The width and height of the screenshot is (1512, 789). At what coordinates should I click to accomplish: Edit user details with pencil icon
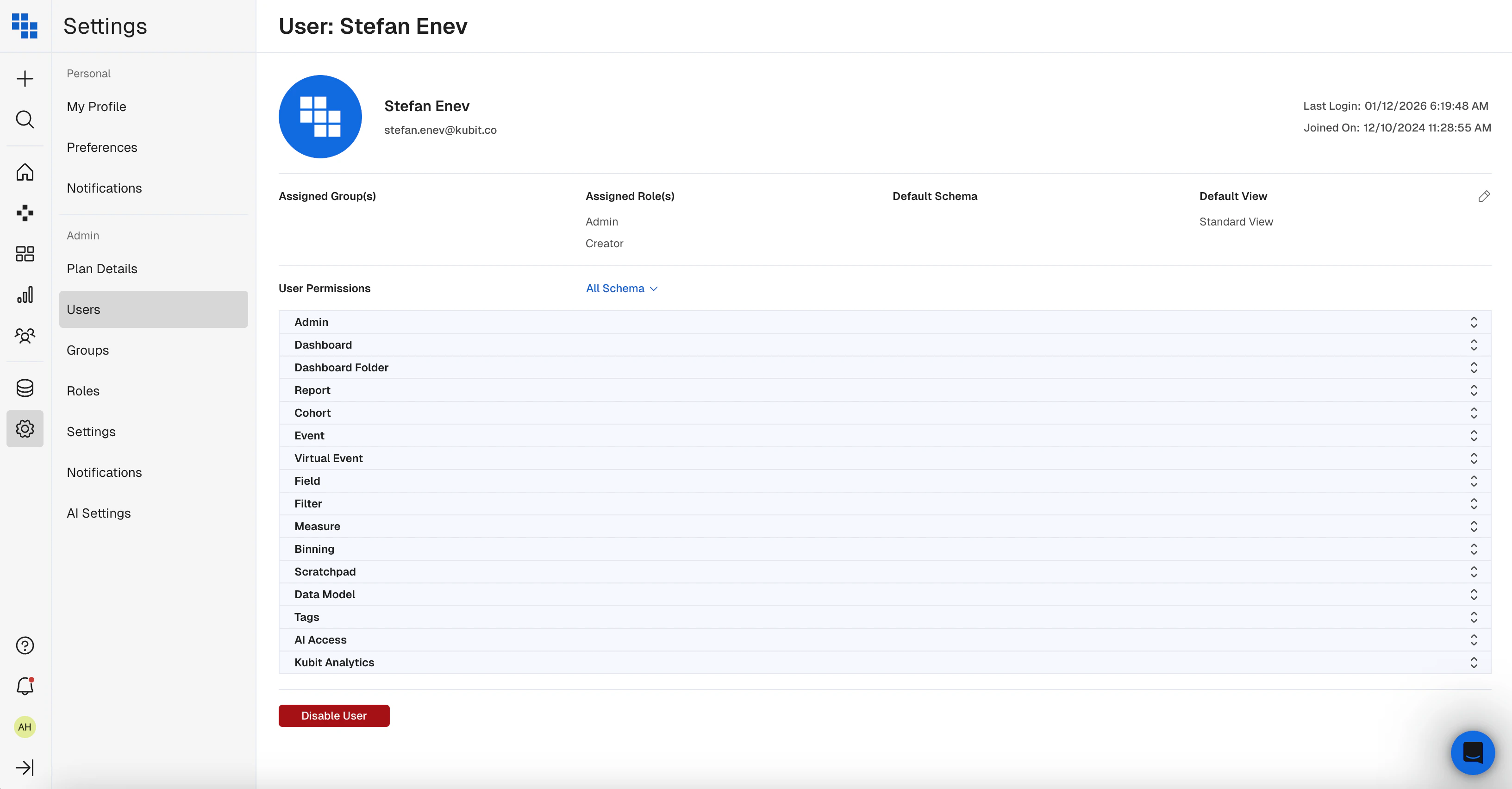[1484, 196]
